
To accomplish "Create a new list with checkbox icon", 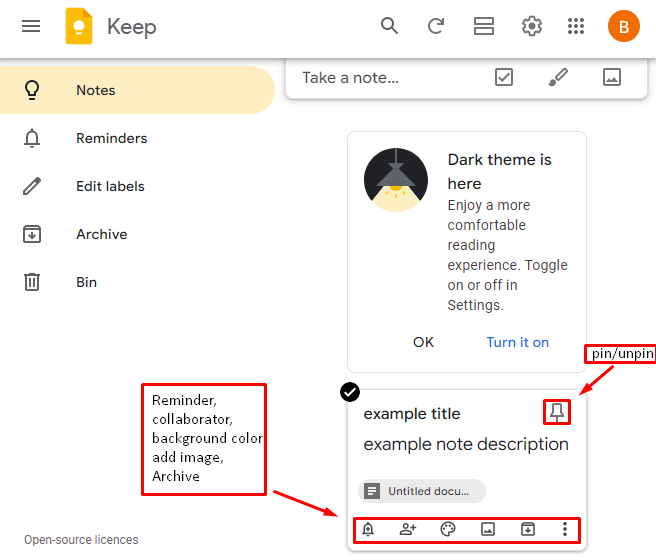I will 504,77.
